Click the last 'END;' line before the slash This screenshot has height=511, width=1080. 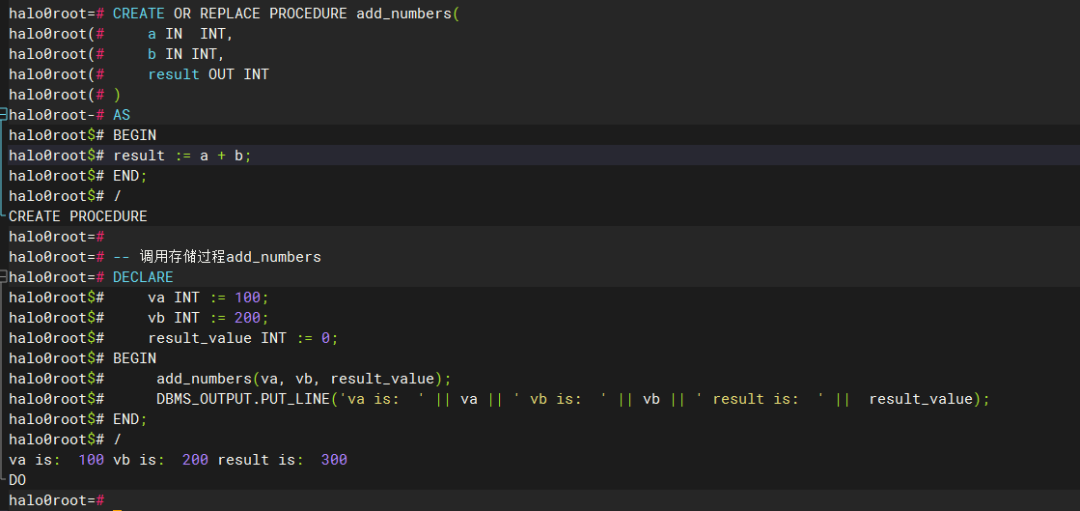(130, 419)
